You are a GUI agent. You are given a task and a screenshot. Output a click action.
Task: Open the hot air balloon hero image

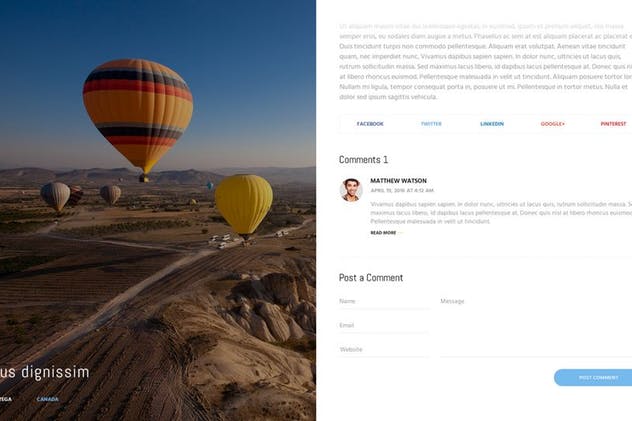coord(158,210)
